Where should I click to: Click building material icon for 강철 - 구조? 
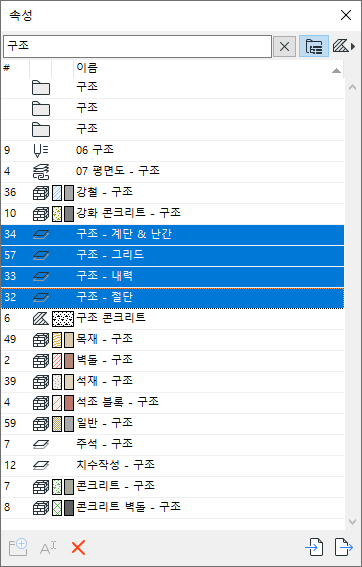(41, 193)
